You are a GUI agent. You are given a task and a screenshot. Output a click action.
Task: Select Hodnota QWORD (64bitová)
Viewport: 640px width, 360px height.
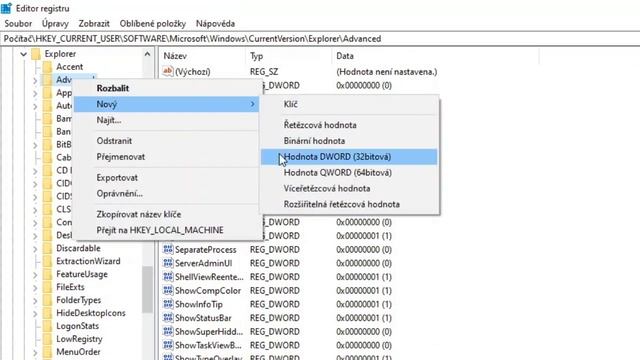coord(349,173)
